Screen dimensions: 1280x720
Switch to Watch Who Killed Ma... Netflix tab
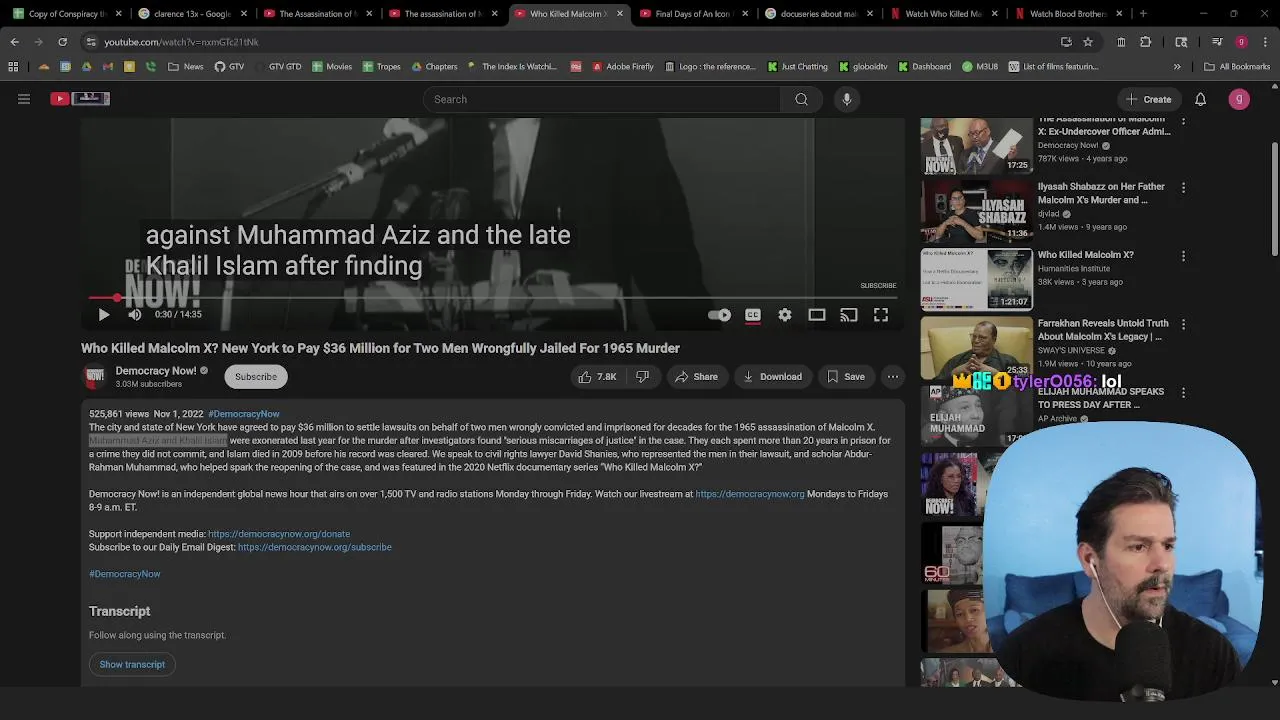[x=945, y=14]
